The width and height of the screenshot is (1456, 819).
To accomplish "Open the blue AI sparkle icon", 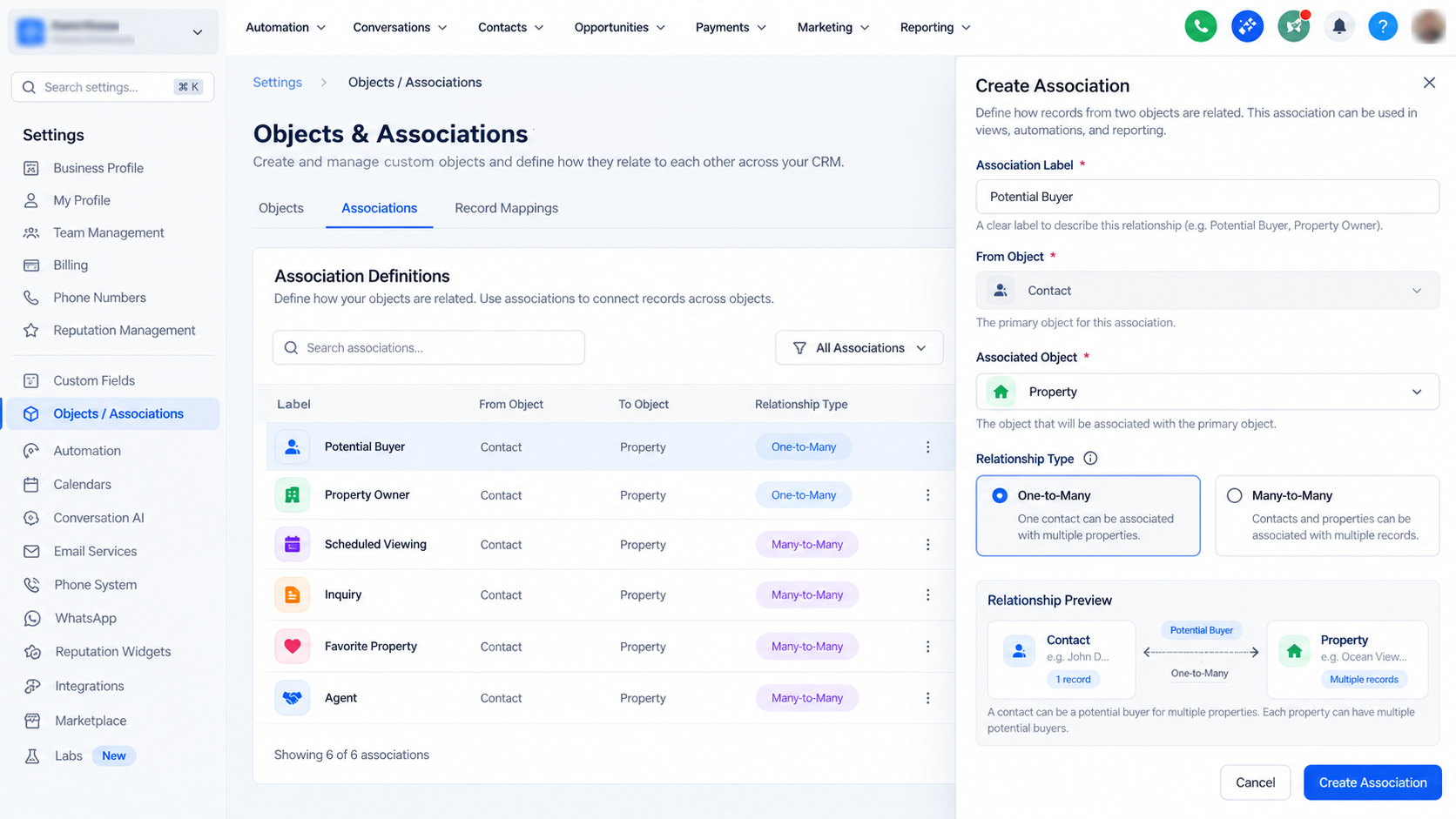I will point(1247,27).
